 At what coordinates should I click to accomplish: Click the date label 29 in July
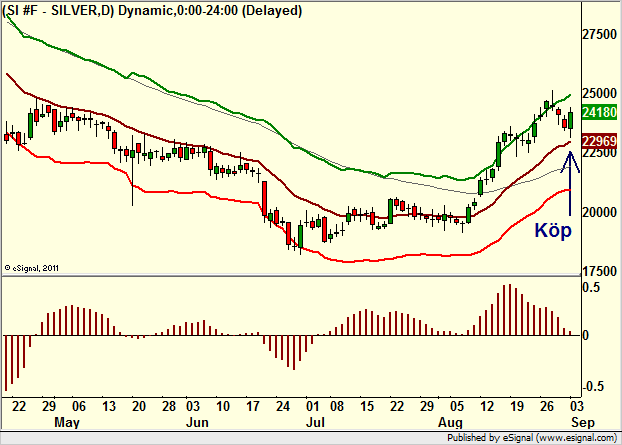[427, 406]
